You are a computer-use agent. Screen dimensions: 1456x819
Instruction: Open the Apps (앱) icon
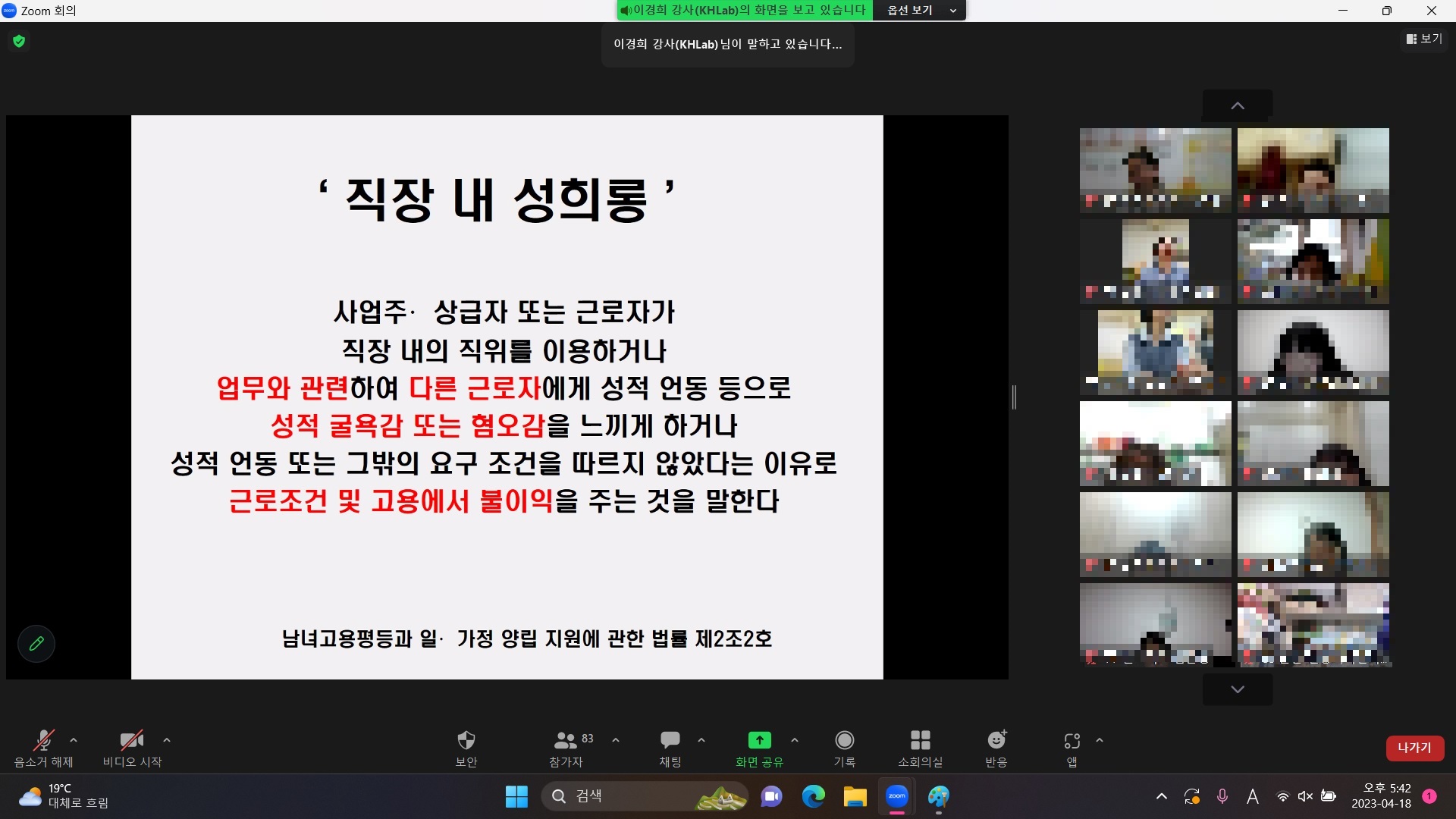pos(1072,740)
